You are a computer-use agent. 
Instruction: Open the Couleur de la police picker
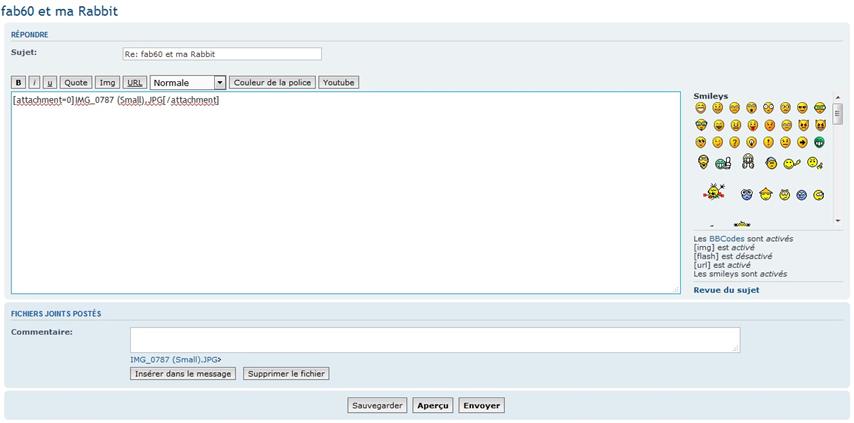pos(272,83)
